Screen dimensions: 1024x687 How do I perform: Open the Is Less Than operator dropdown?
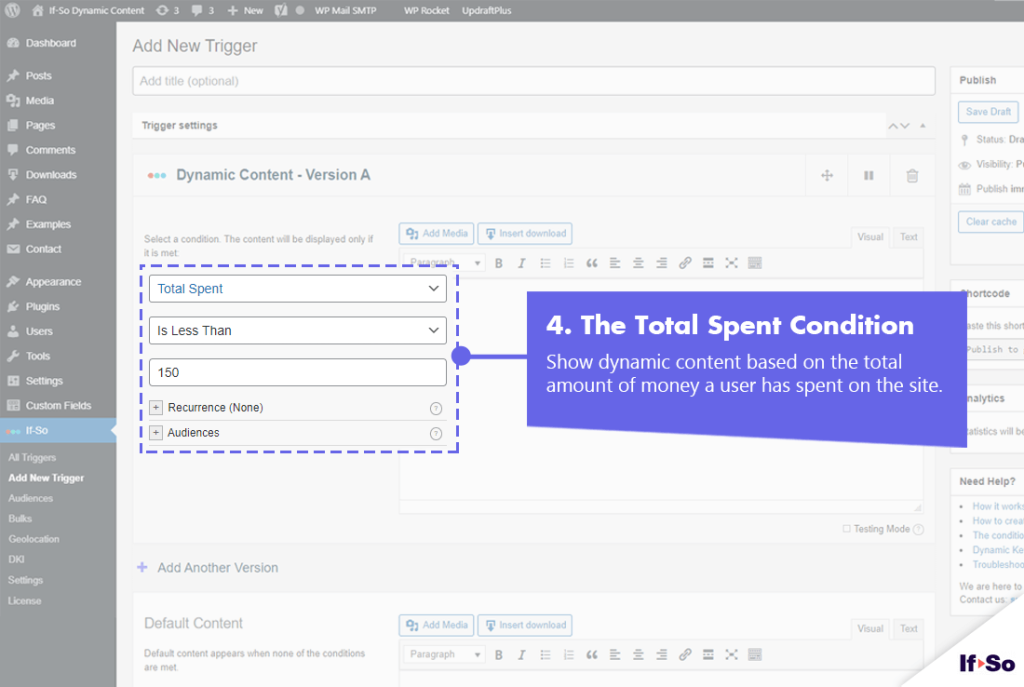tap(298, 330)
